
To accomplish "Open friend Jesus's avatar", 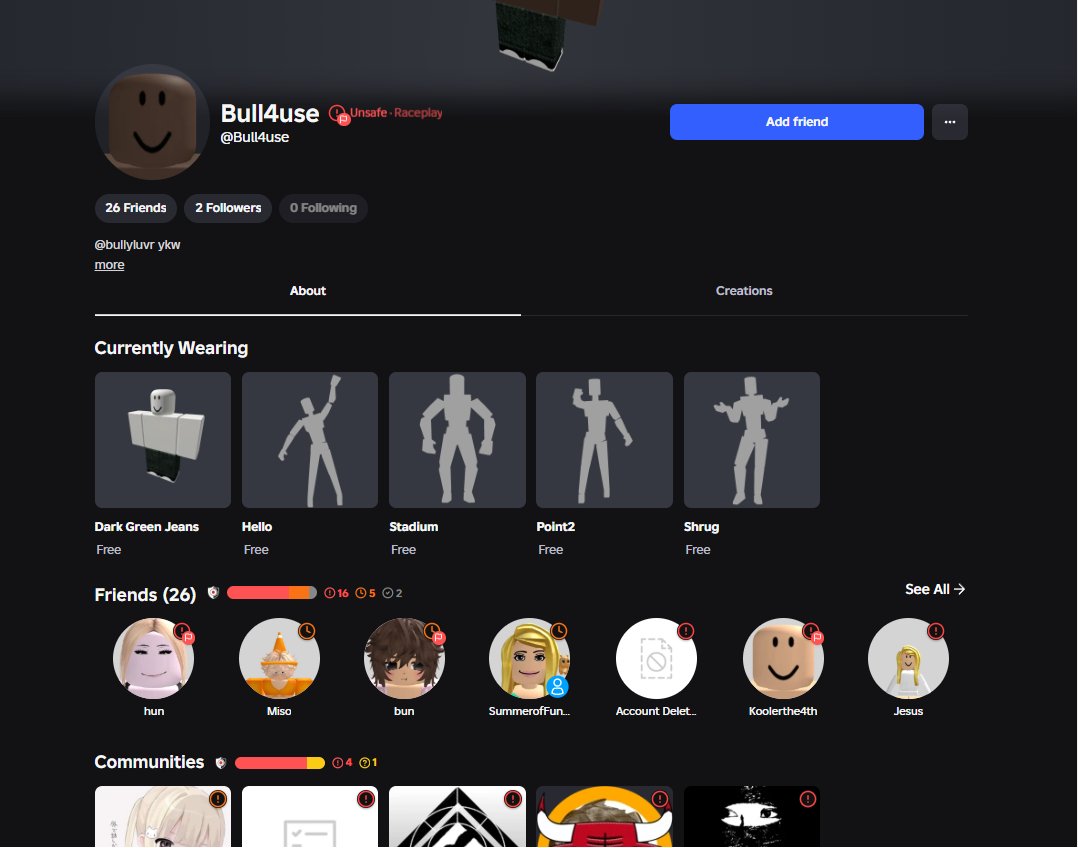I will (x=908, y=658).
